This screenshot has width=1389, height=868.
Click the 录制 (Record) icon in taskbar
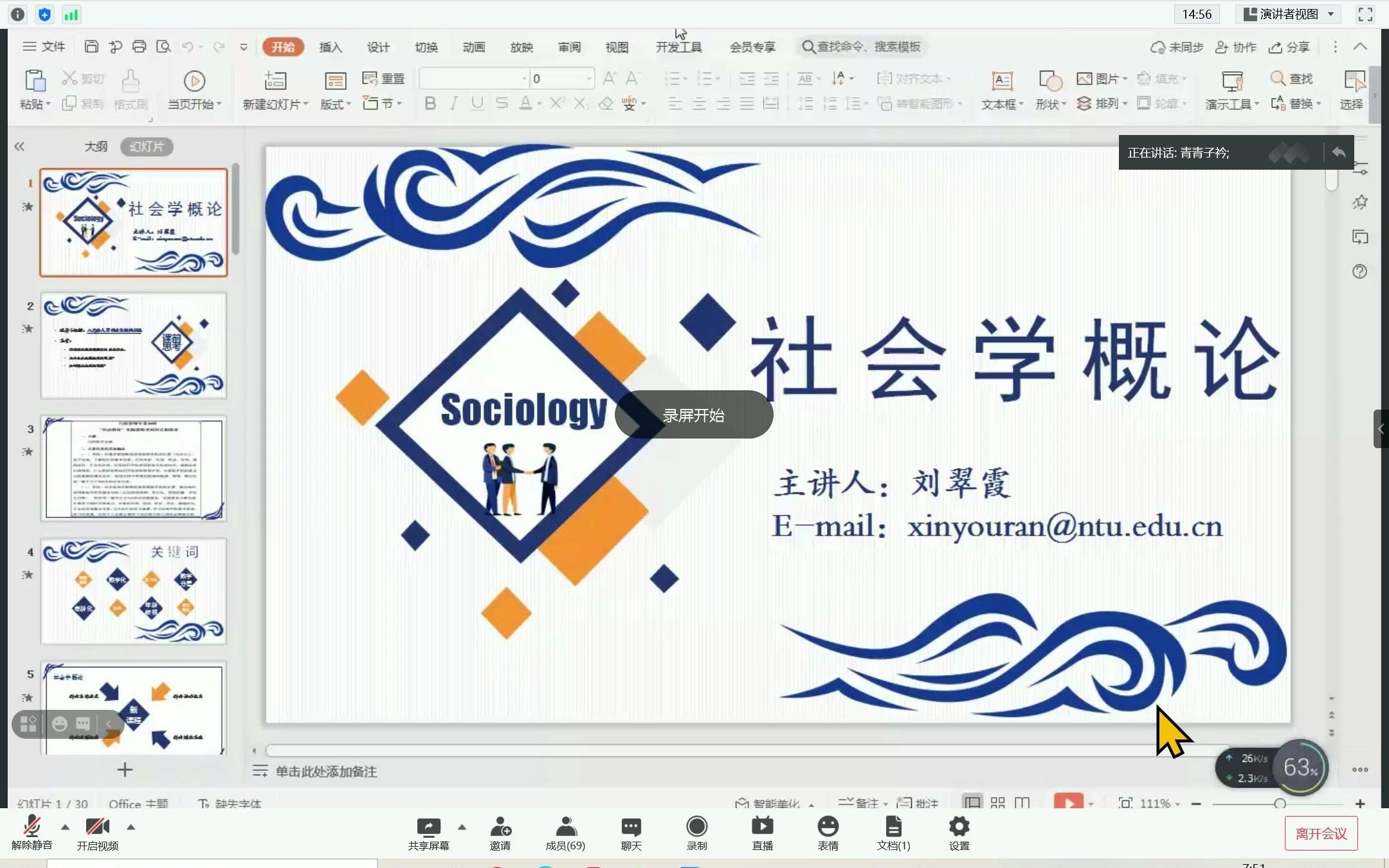697,832
